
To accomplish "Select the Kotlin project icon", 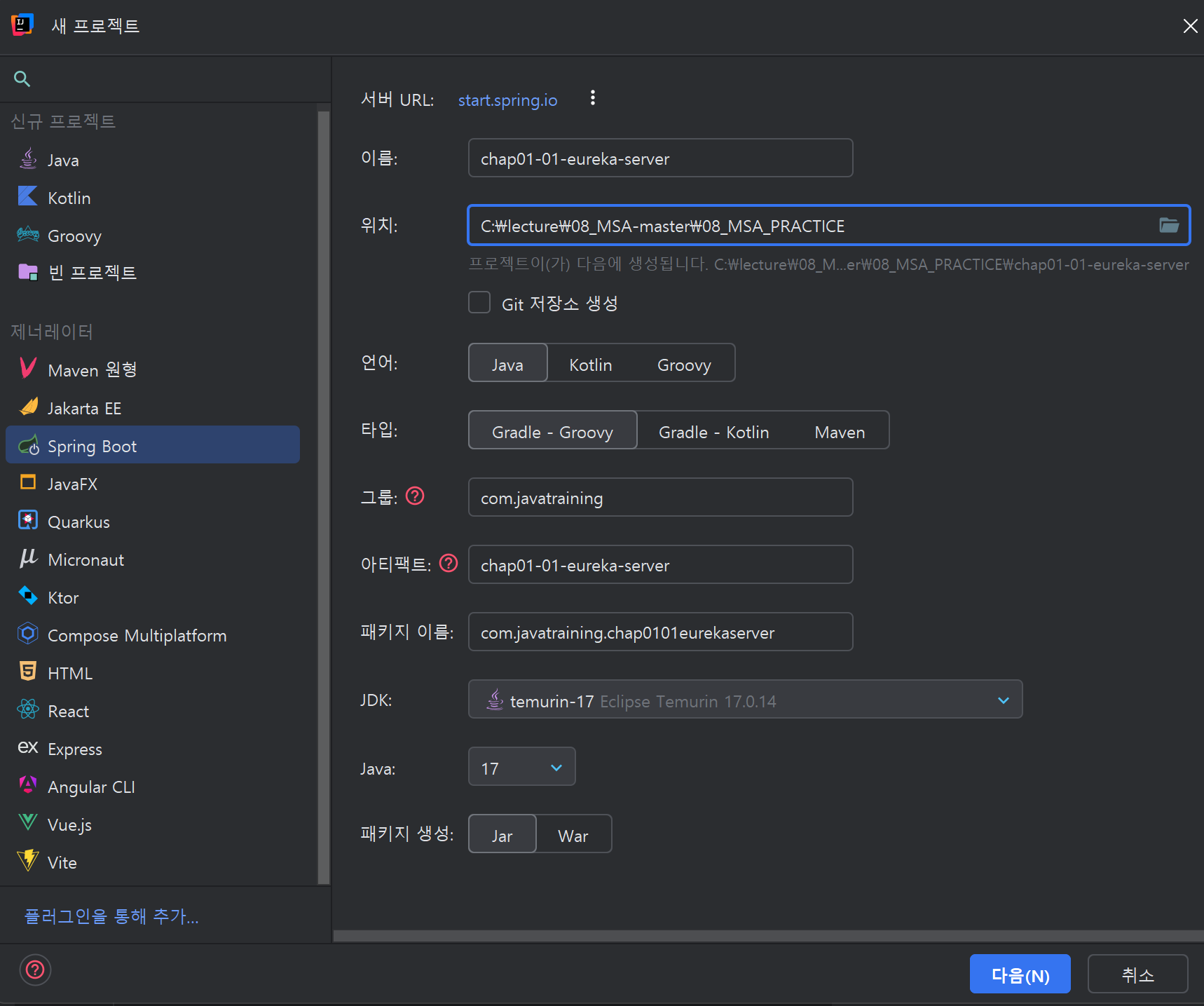I will (x=28, y=197).
